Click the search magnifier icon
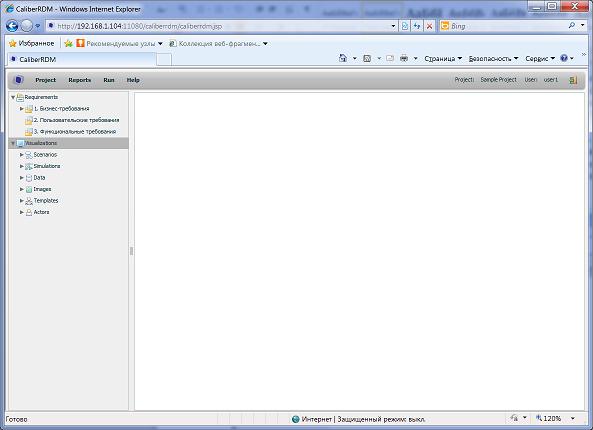Viewport: 593px width, 430px height. pyautogui.click(x=572, y=25)
